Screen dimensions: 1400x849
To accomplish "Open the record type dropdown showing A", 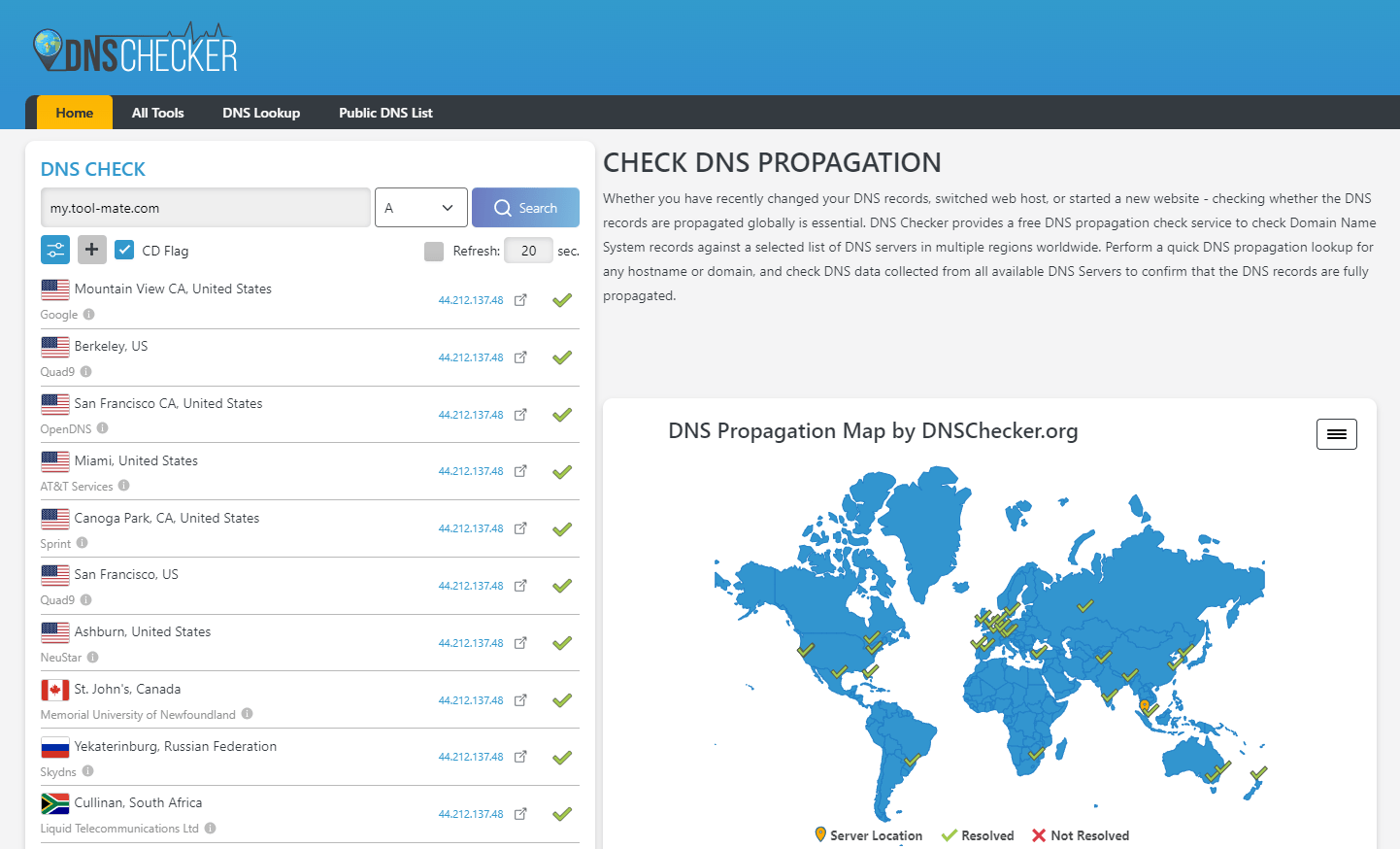I will tap(420, 207).
